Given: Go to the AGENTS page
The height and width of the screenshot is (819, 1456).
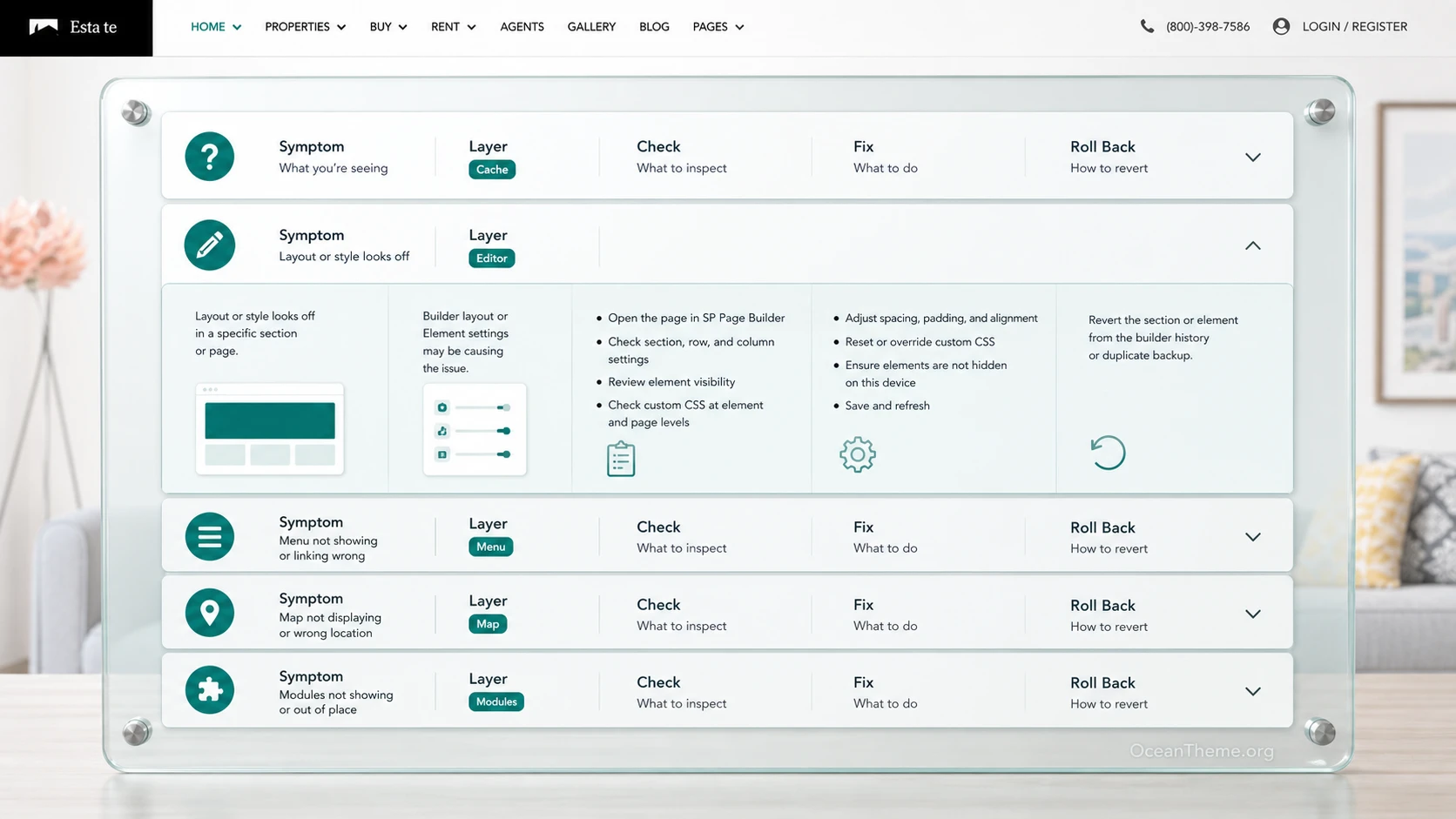Looking at the screenshot, I should (522, 27).
